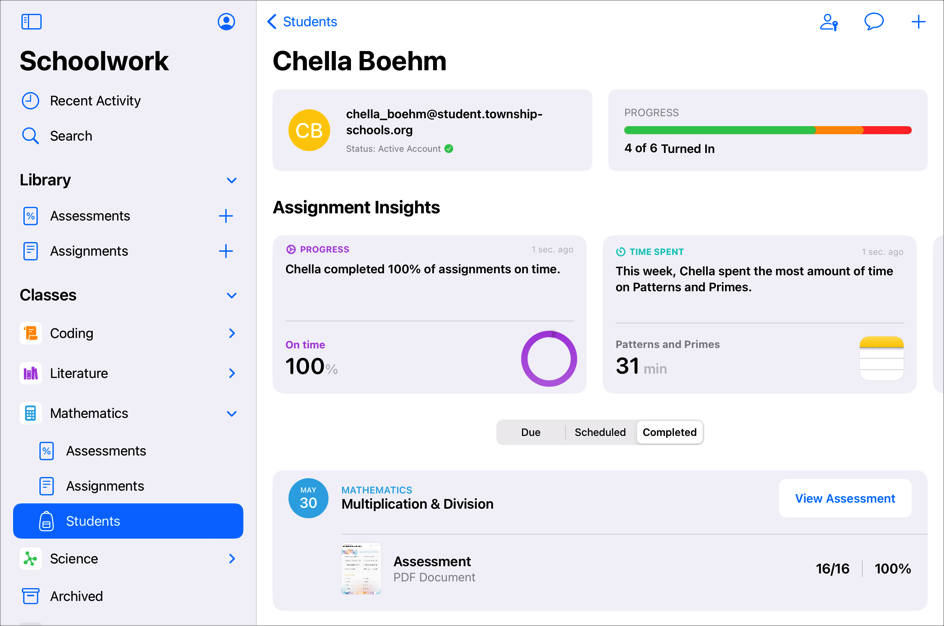
Task: Open Mathematics Assessments sub-item
Action: point(105,451)
